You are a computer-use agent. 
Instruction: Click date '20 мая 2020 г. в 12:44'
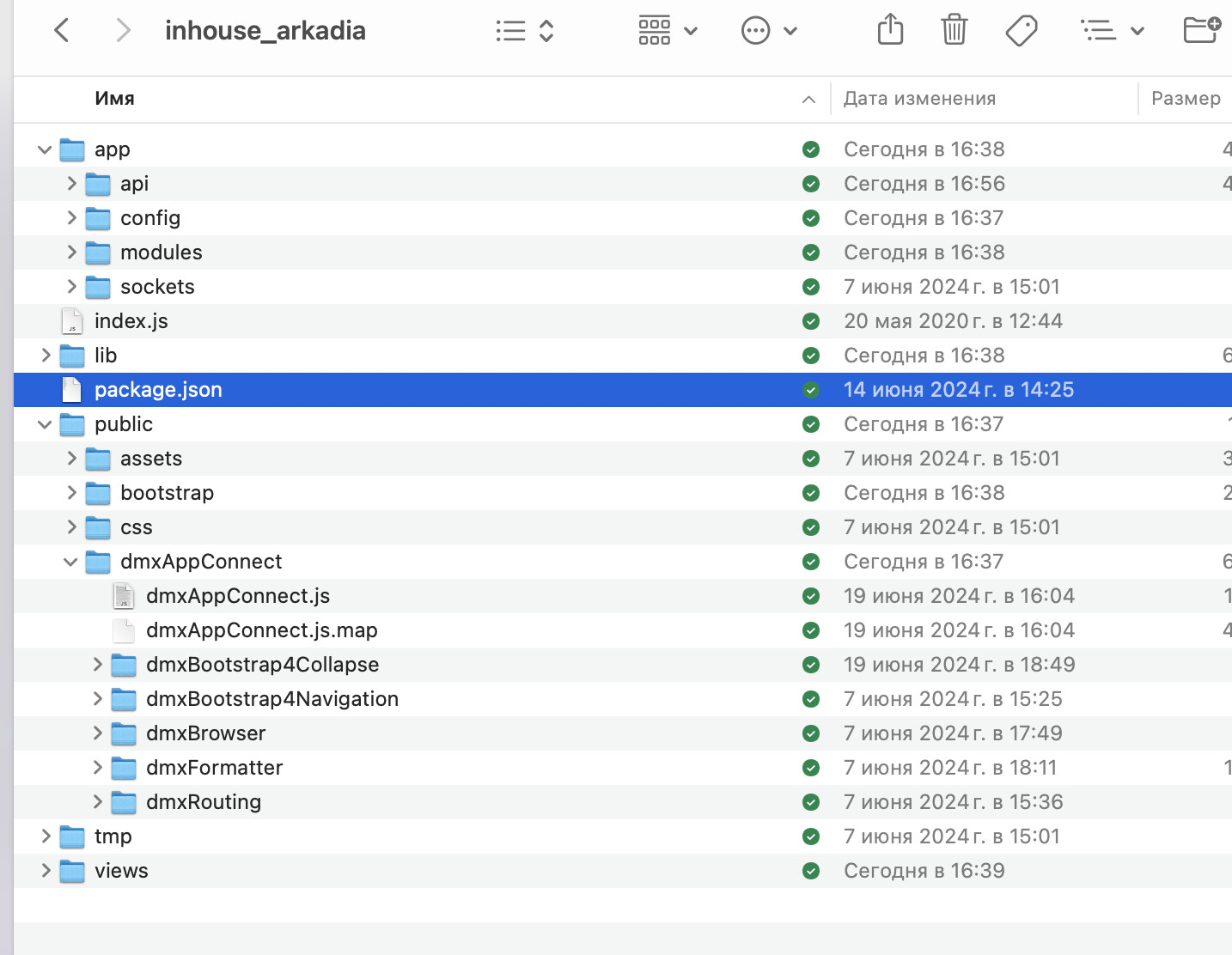(x=954, y=321)
